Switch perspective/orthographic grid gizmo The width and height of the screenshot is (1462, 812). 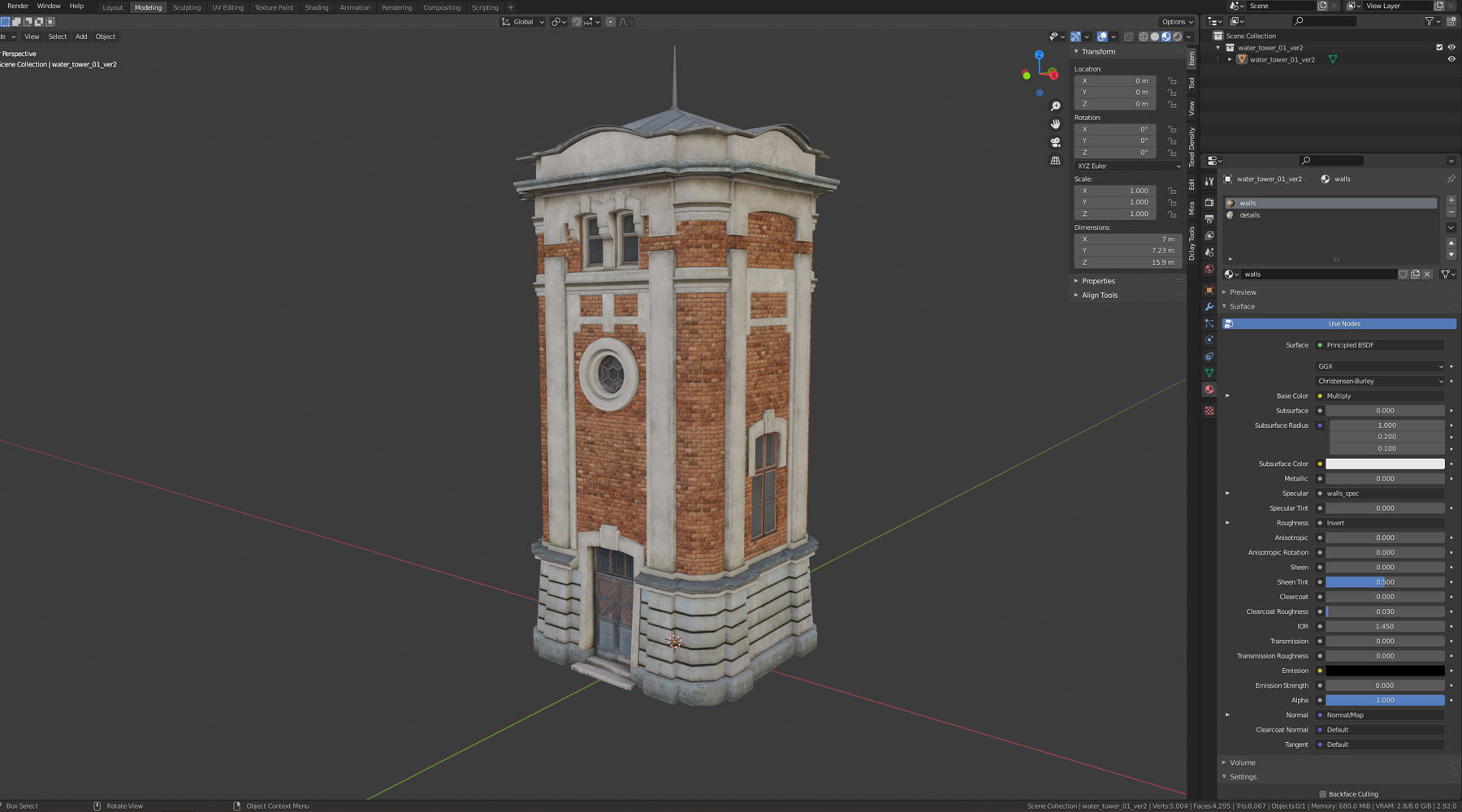click(x=1055, y=160)
